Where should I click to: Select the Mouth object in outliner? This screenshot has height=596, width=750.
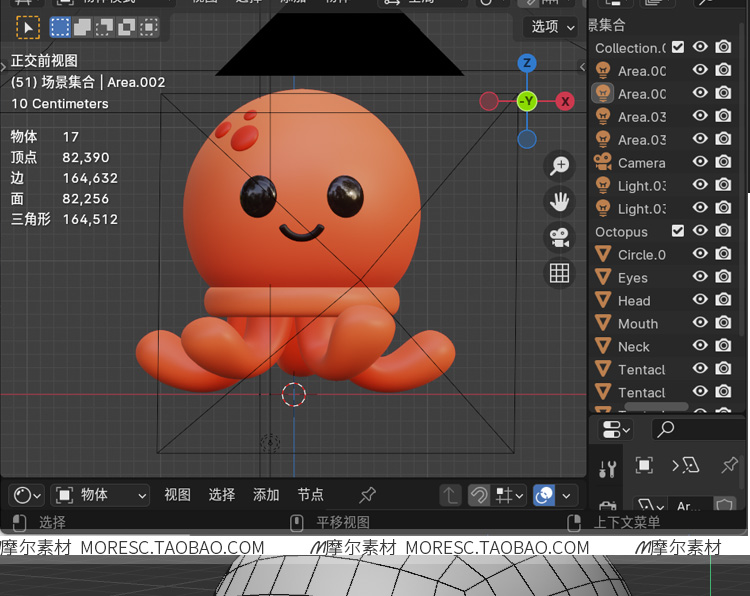coord(637,324)
